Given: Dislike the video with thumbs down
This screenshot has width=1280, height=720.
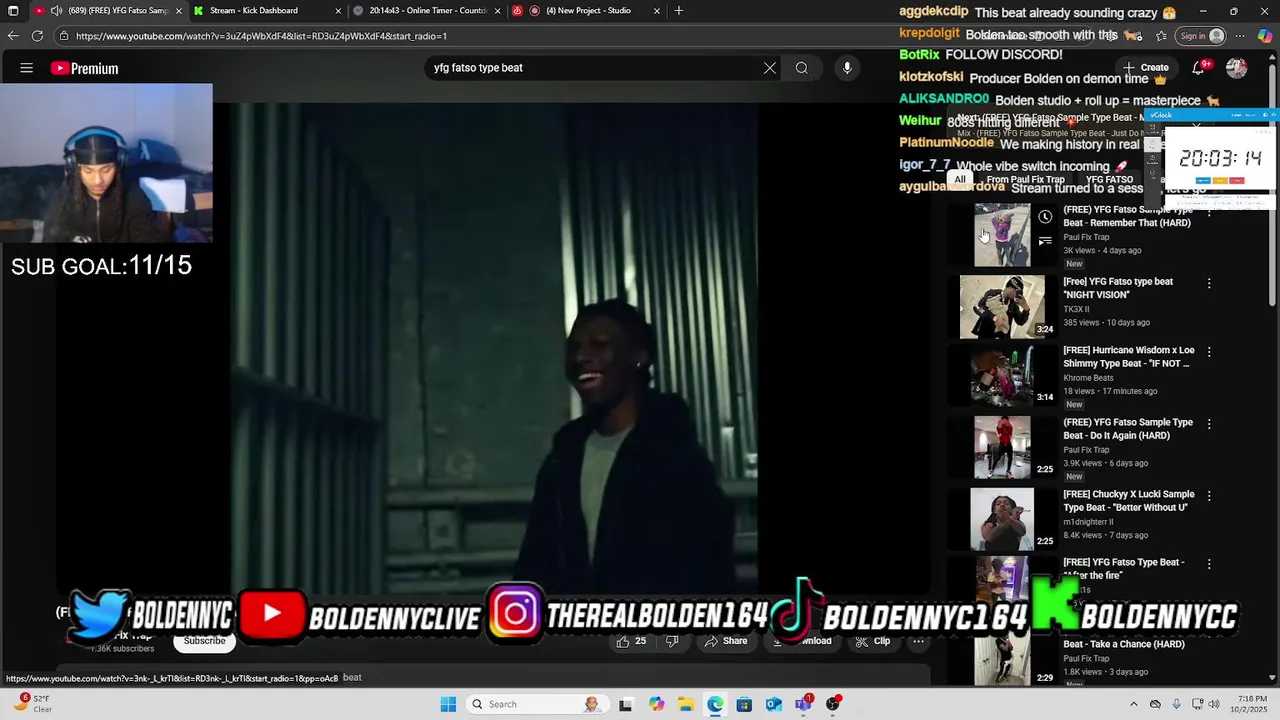Looking at the screenshot, I should click(672, 641).
